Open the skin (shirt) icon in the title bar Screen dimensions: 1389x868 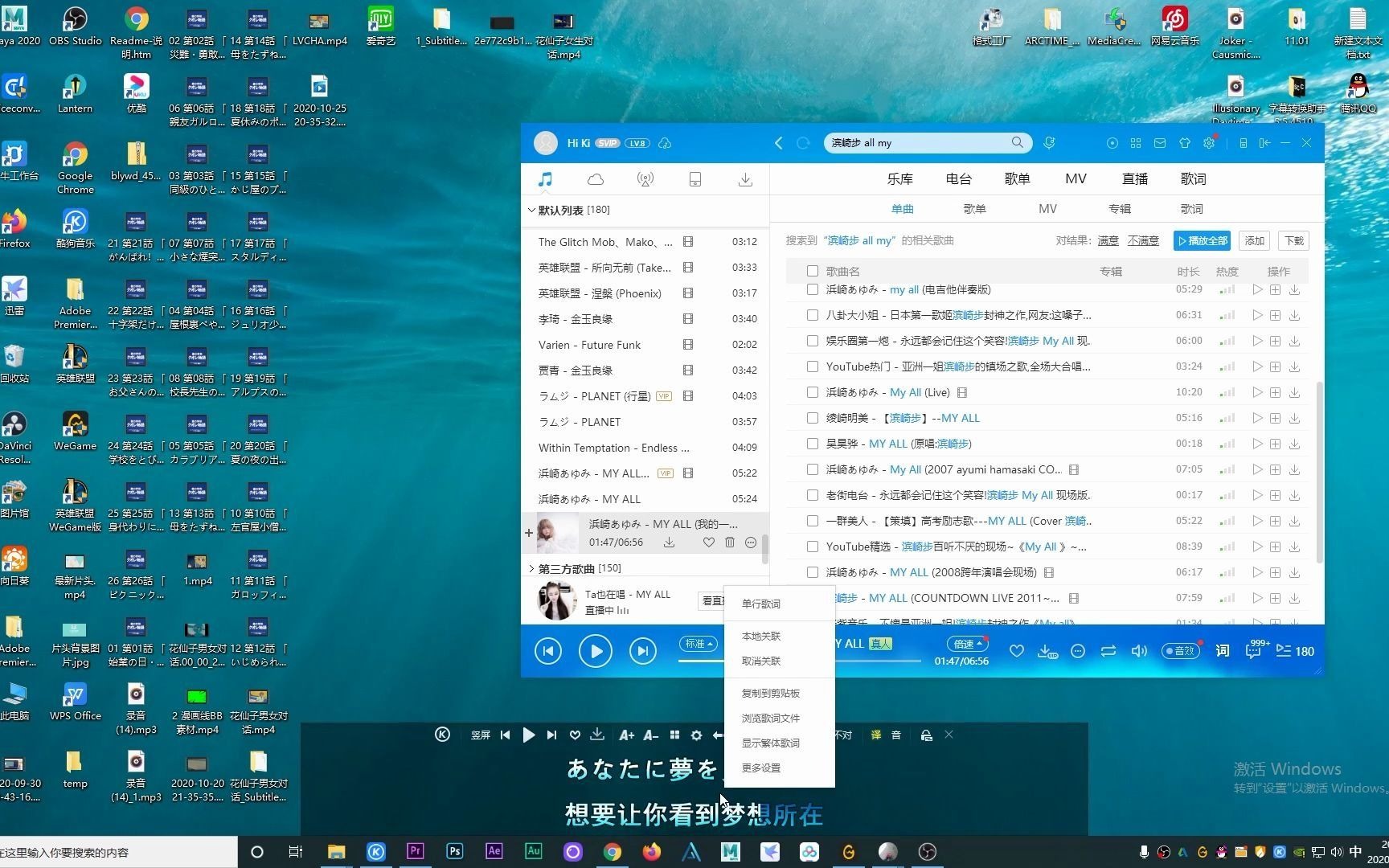point(1185,142)
